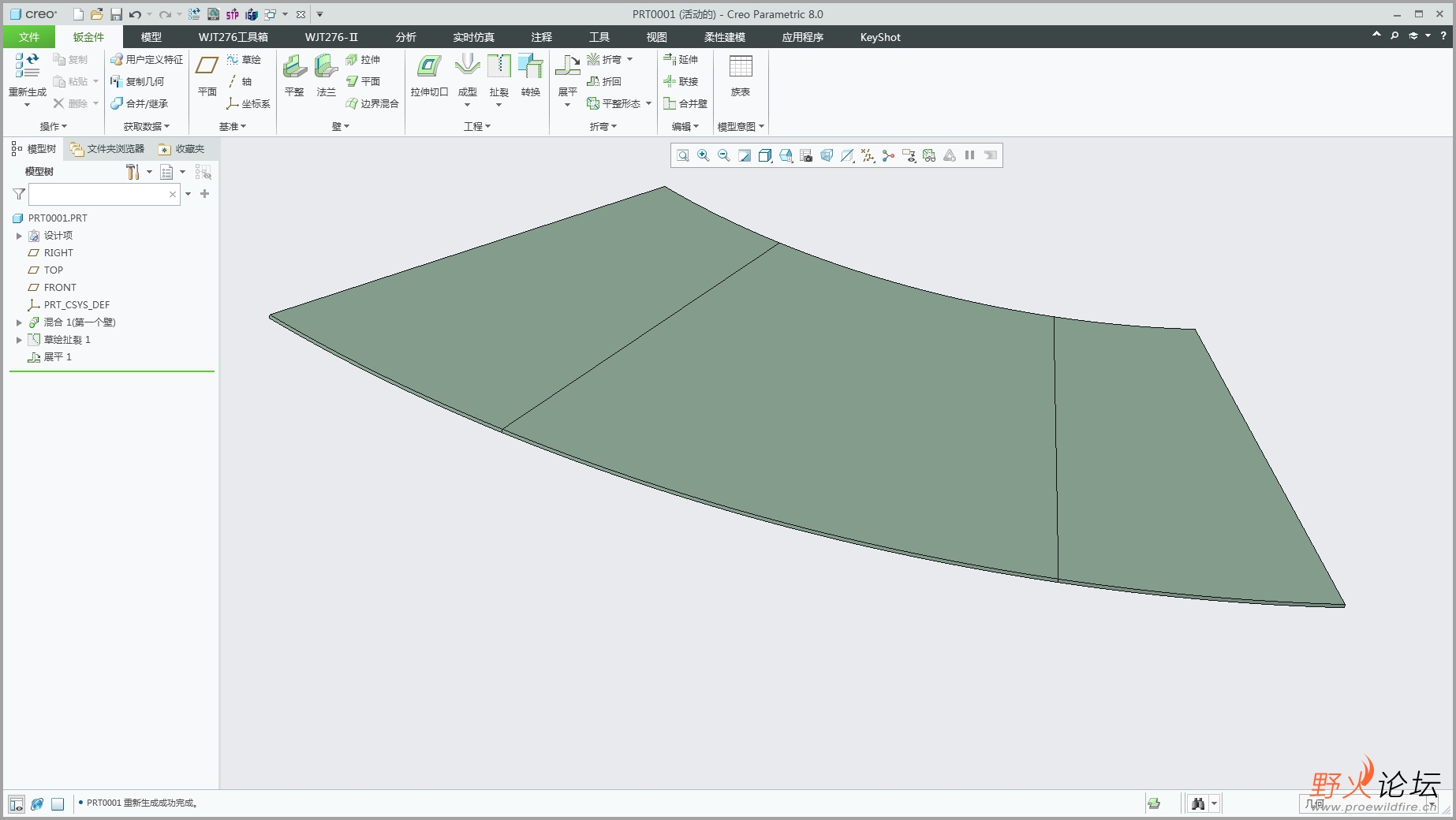
Task: Switch to the 分析 ribbon tab
Action: [x=405, y=37]
